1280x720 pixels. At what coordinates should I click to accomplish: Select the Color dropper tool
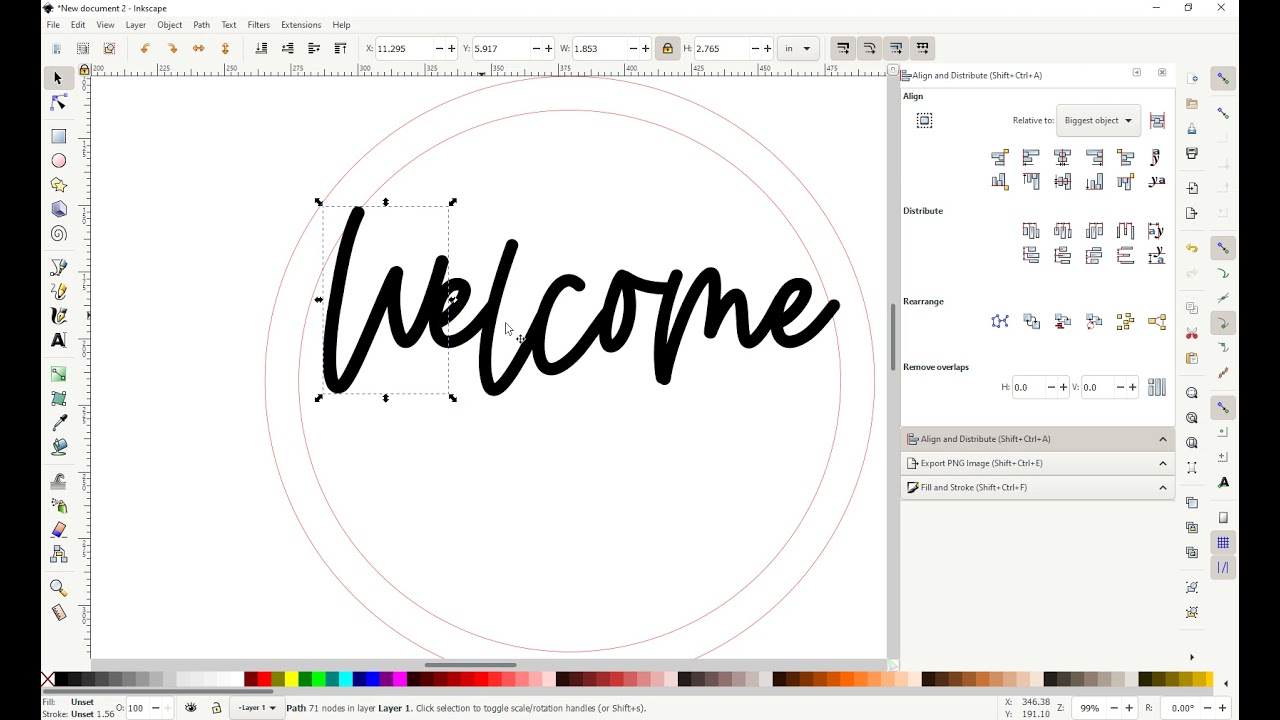point(58,423)
